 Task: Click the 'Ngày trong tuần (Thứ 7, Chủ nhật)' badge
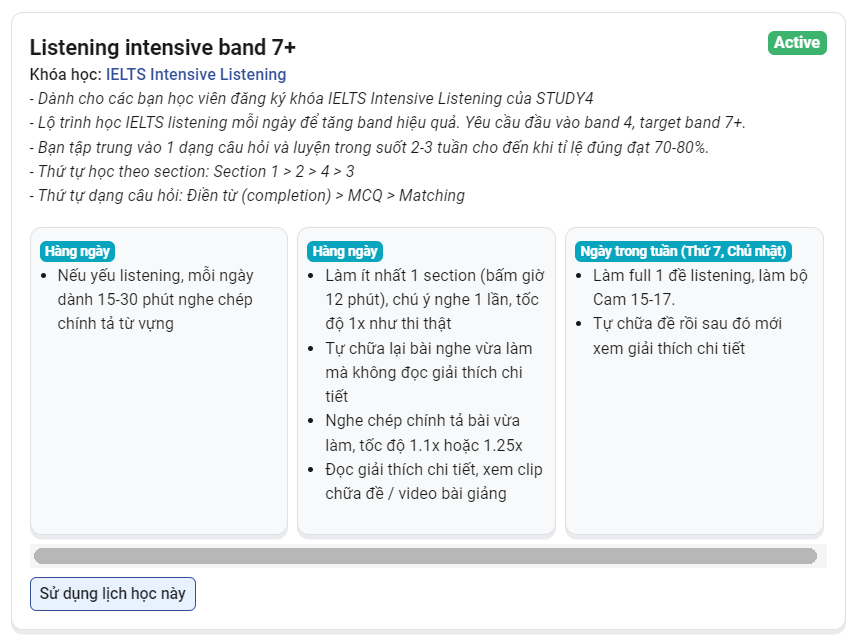pos(683,251)
